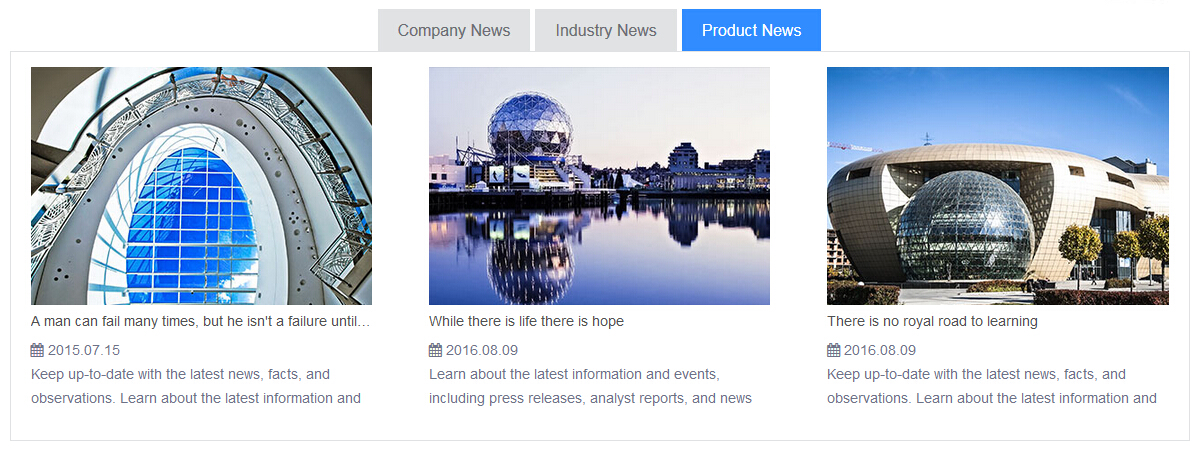Read 'There is no royal road to learning'
The width and height of the screenshot is (1201, 450).
click(x=932, y=321)
